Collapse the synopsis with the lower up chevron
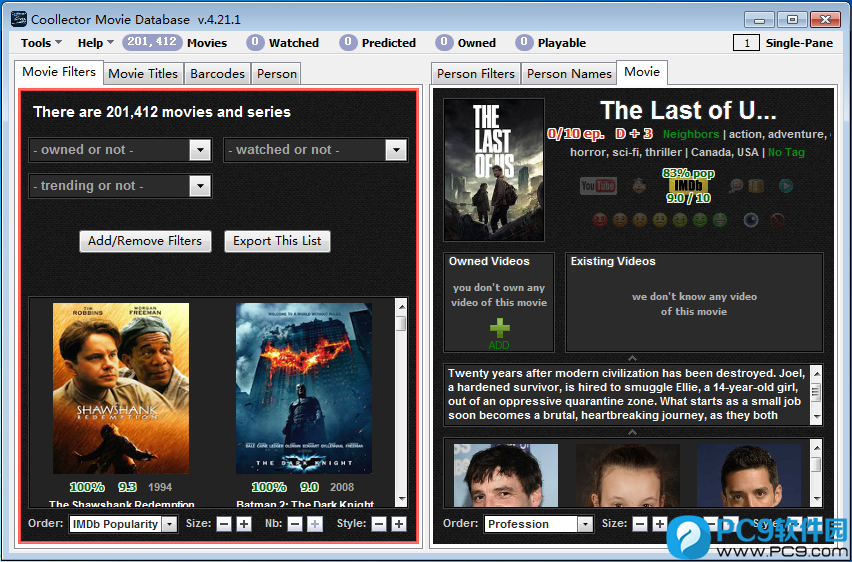This screenshot has height=562, width=852. coord(632,432)
